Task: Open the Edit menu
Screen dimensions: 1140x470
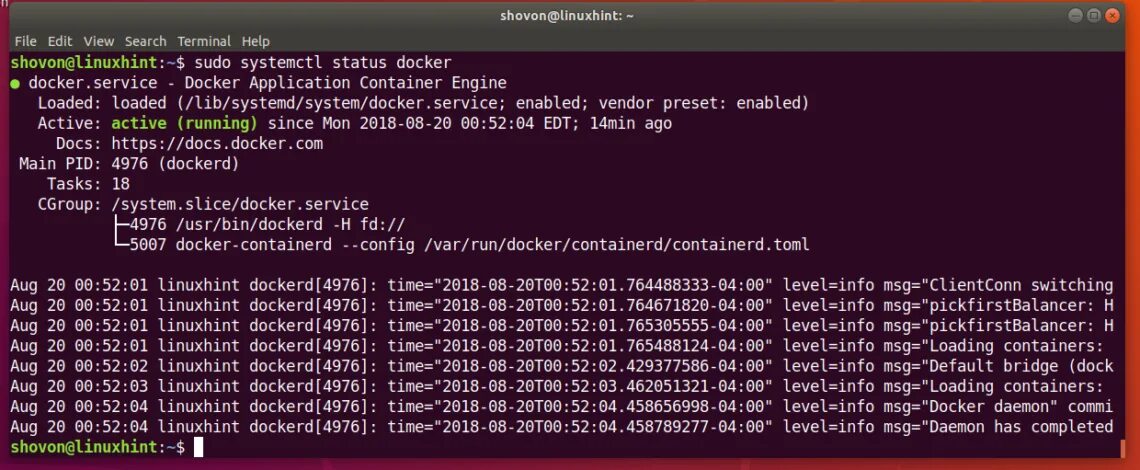Action: 60,41
